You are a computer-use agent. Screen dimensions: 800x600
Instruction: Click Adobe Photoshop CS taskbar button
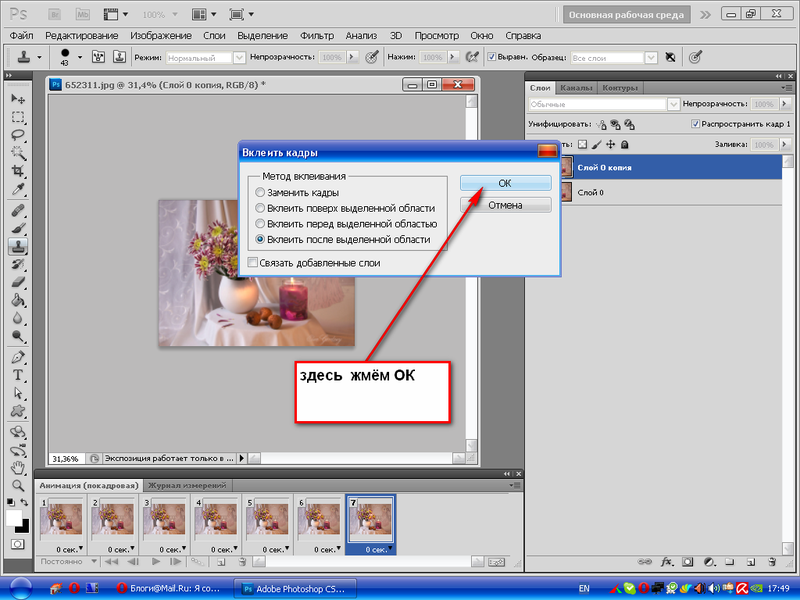pyautogui.click(x=295, y=588)
